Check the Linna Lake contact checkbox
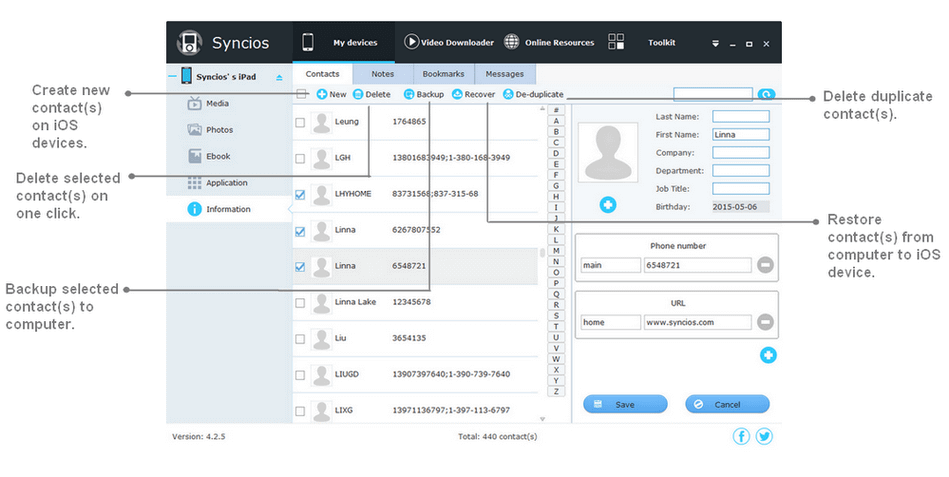Image resolution: width=949 pixels, height=477 pixels. [300, 303]
